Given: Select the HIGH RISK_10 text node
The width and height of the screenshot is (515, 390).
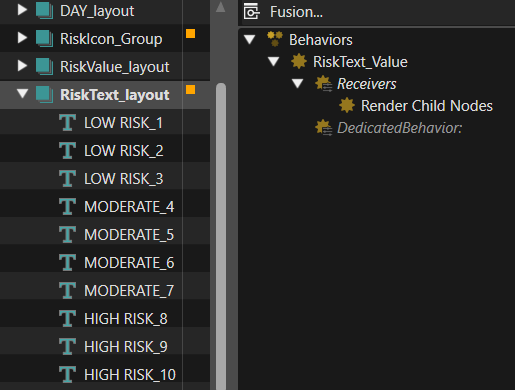Looking at the screenshot, I should pos(130,375).
